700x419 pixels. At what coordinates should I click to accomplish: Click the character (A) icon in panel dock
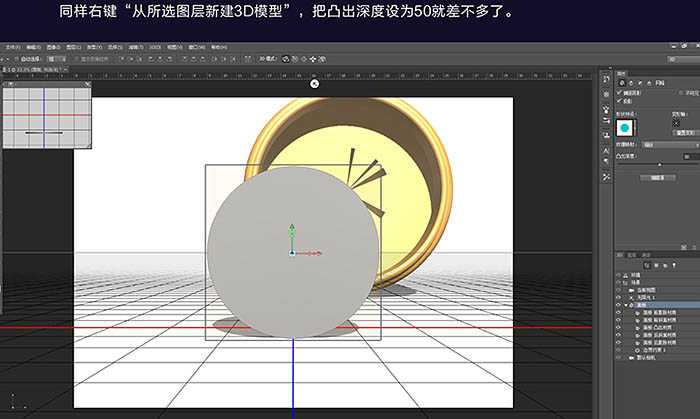click(x=606, y=151)
